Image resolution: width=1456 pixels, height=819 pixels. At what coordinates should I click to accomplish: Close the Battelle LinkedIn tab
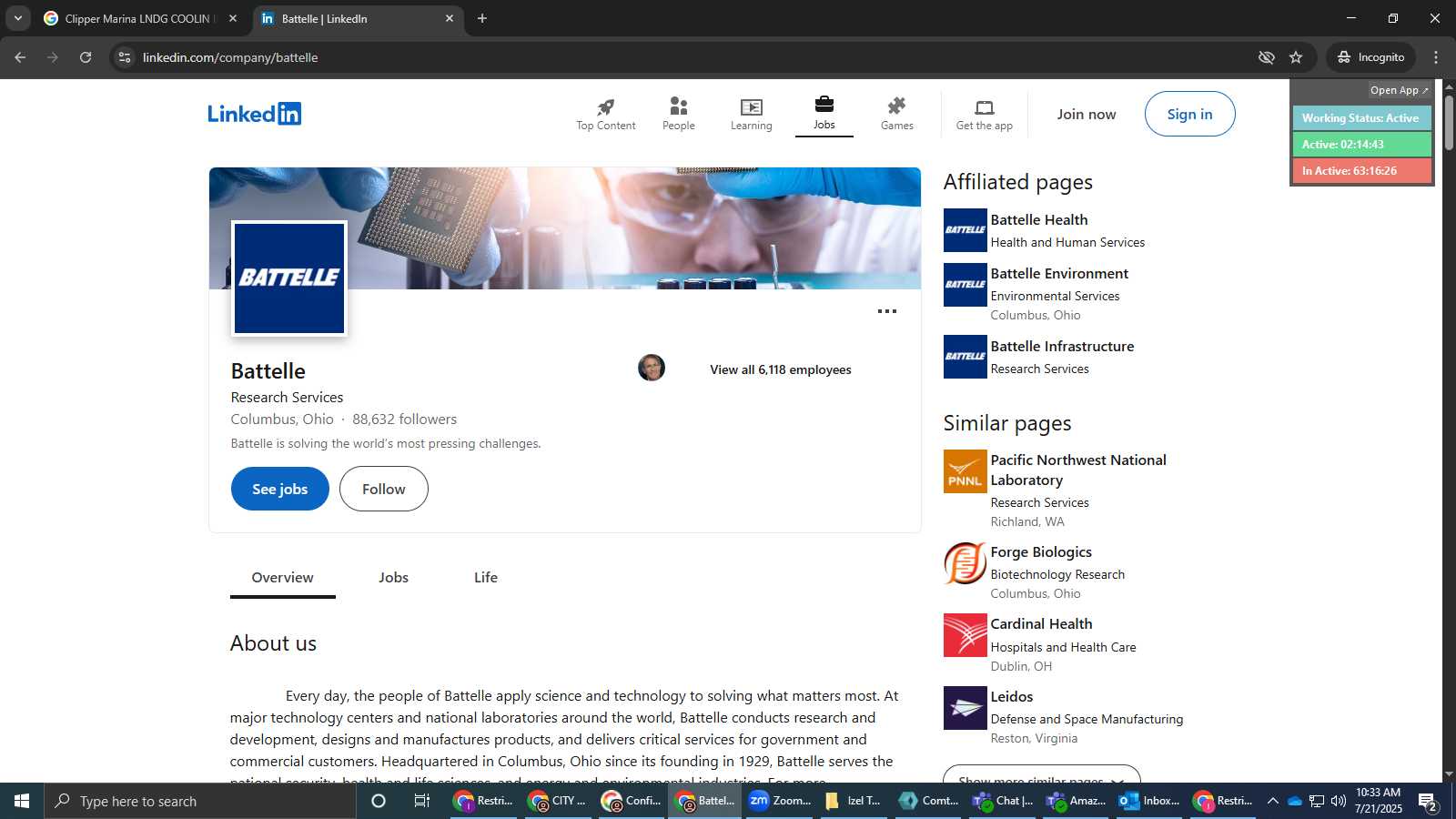click(449, 18)
